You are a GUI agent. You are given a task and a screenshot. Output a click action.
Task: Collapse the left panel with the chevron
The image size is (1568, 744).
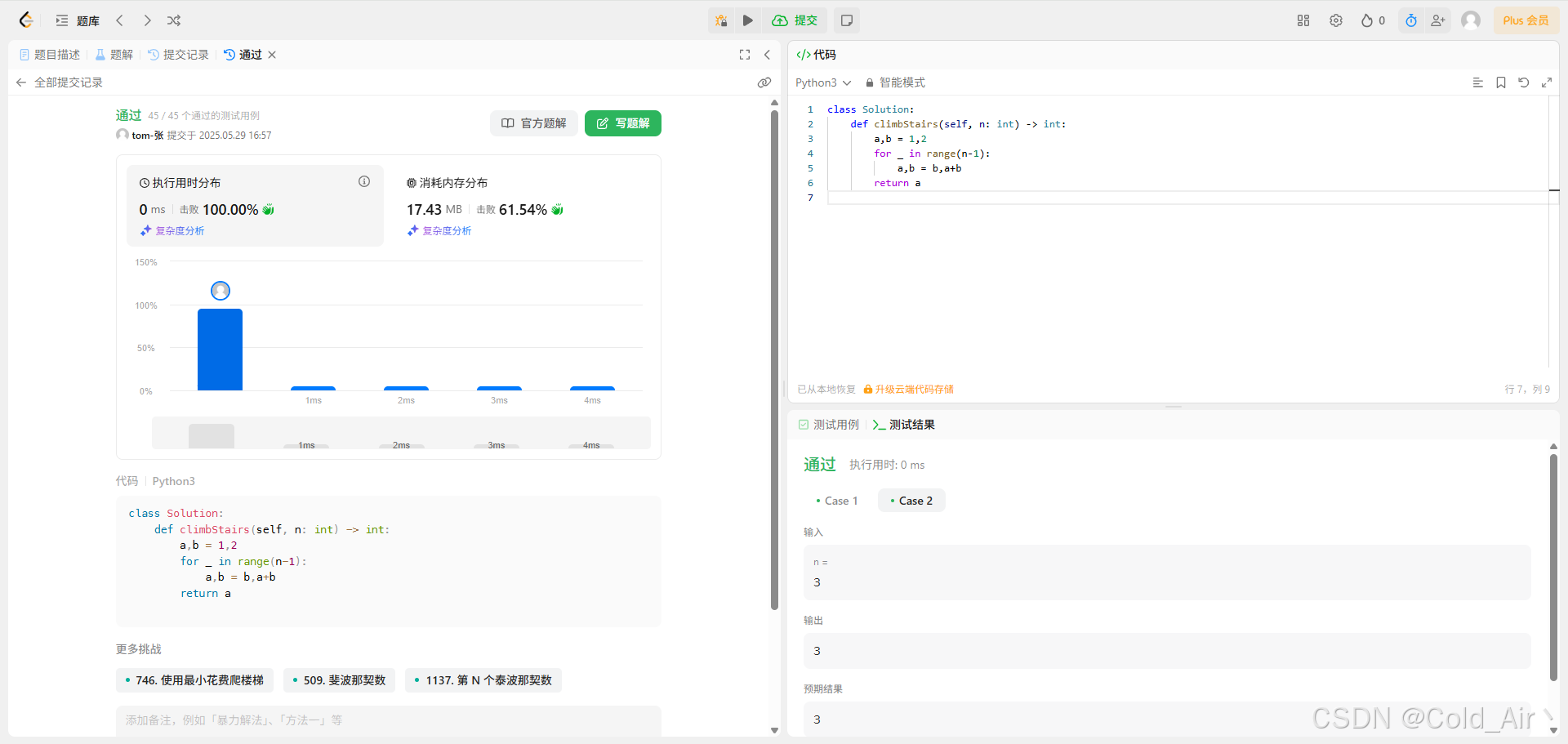coord(768,55)
